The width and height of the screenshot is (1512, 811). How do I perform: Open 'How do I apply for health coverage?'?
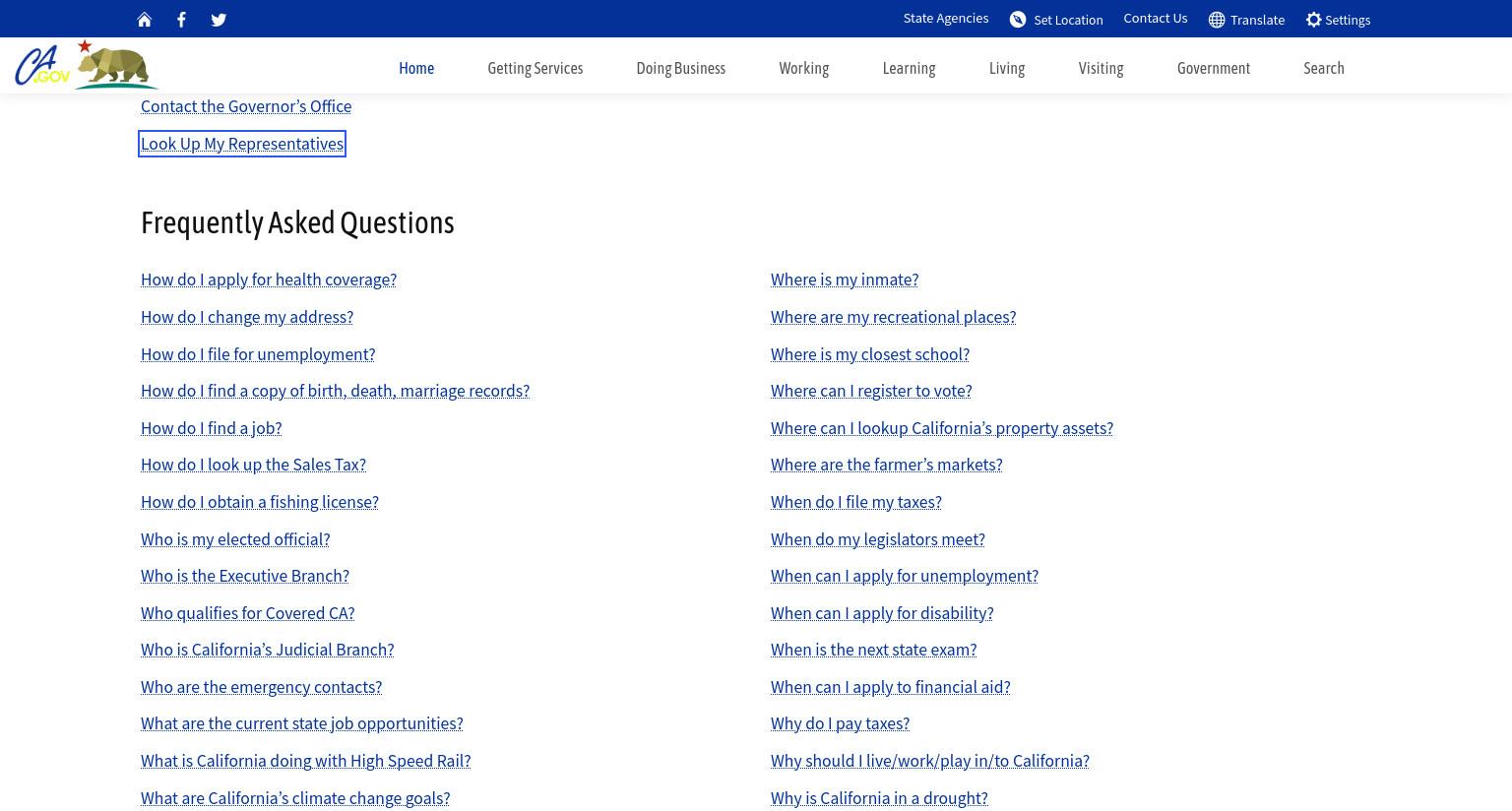tap(269, 280)
